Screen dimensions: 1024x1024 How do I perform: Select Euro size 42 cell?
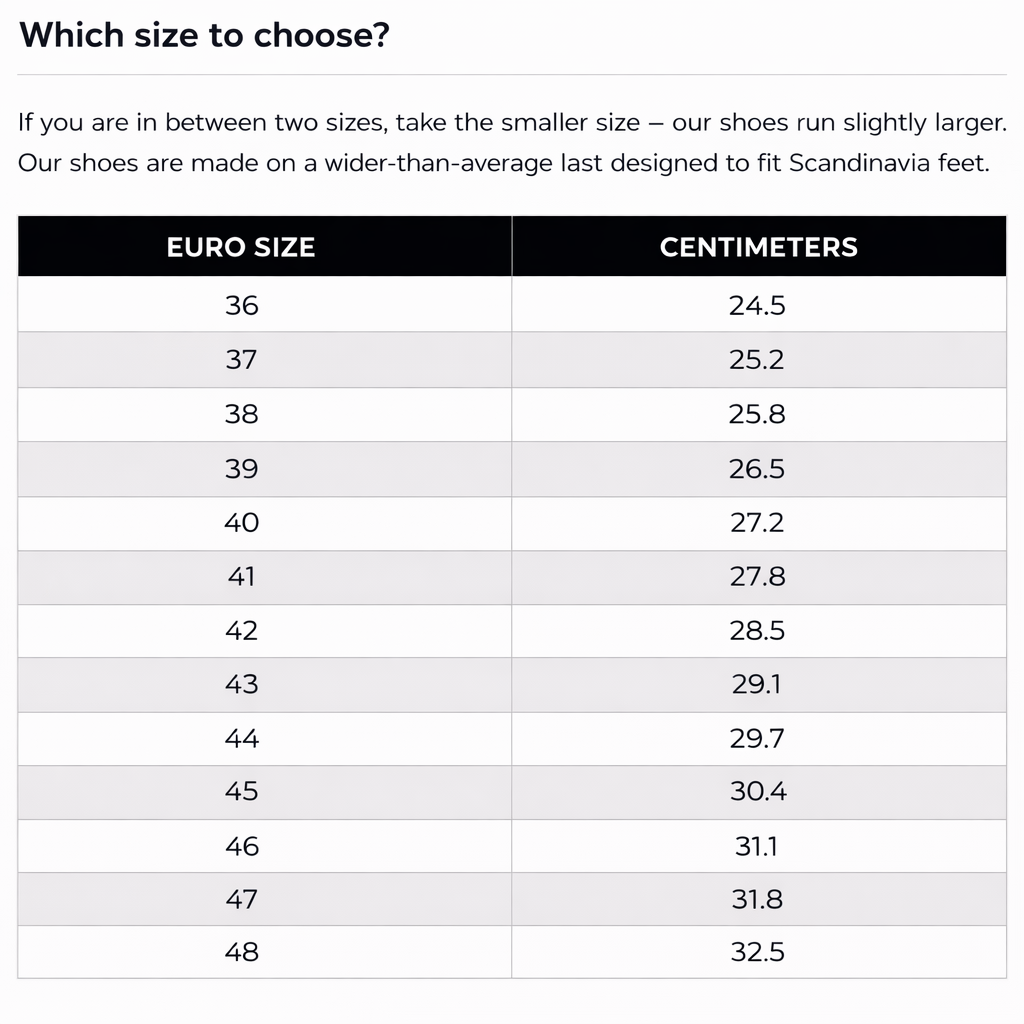pos(241,630)
